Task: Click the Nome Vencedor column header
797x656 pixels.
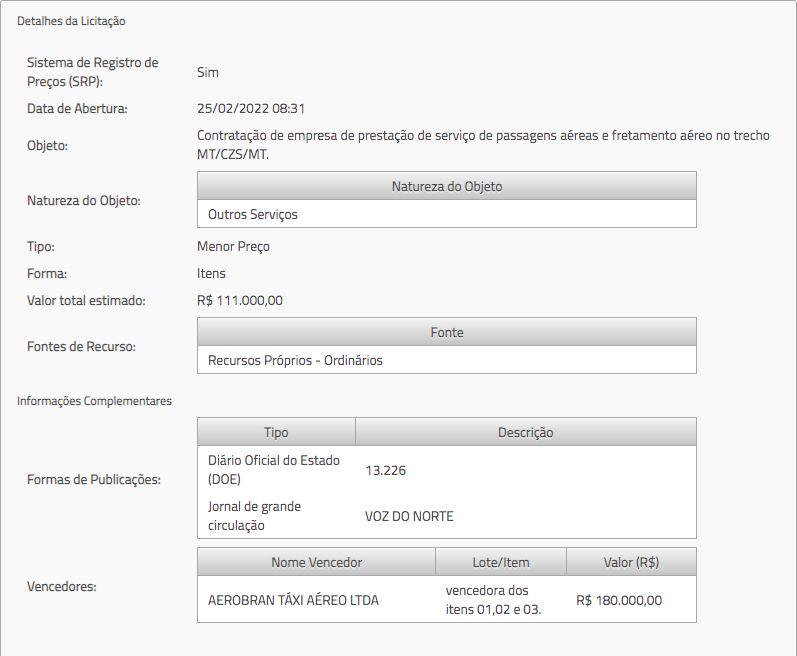Action: pos(316,562)
